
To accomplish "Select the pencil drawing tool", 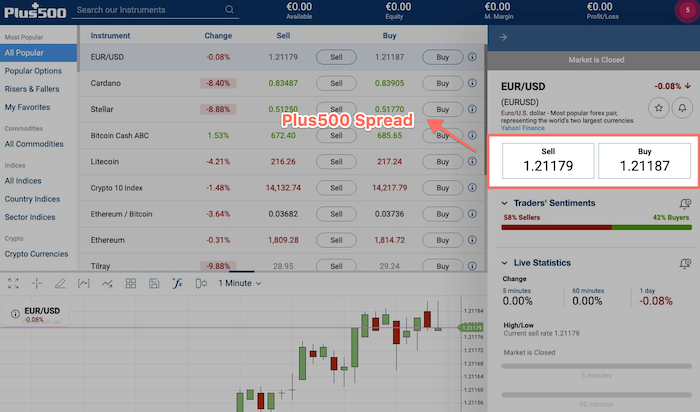I will point(60,283).
